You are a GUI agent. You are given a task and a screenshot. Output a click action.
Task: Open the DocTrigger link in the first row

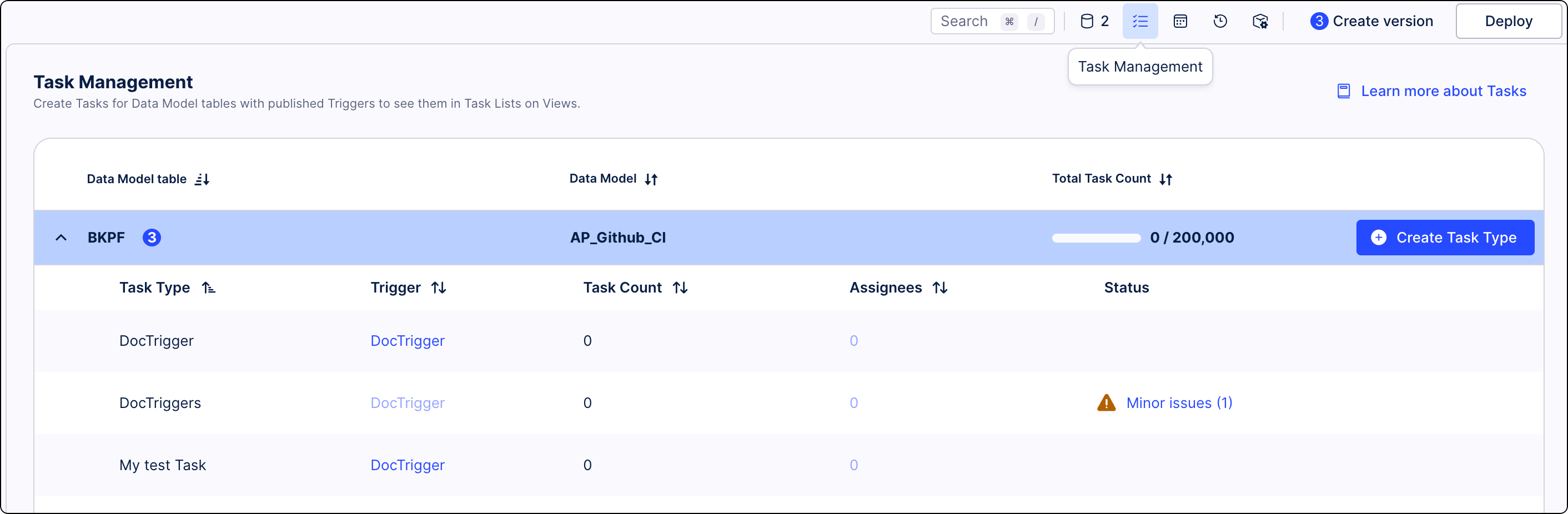pyautogui.click(x=407, y=341)
